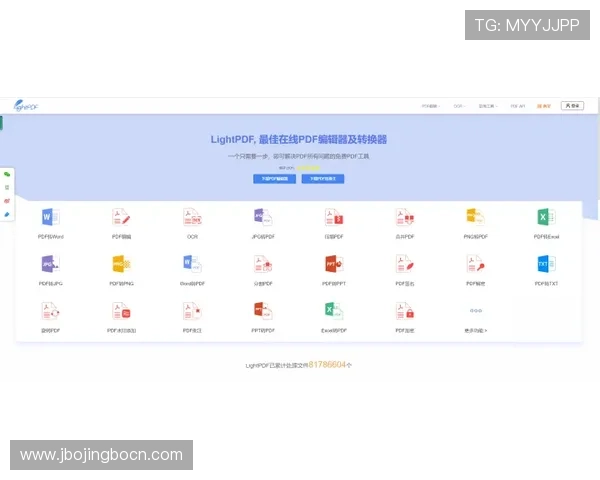Select the PDF to PPT converter icon

pyautogui.click(x=334, y=264)
